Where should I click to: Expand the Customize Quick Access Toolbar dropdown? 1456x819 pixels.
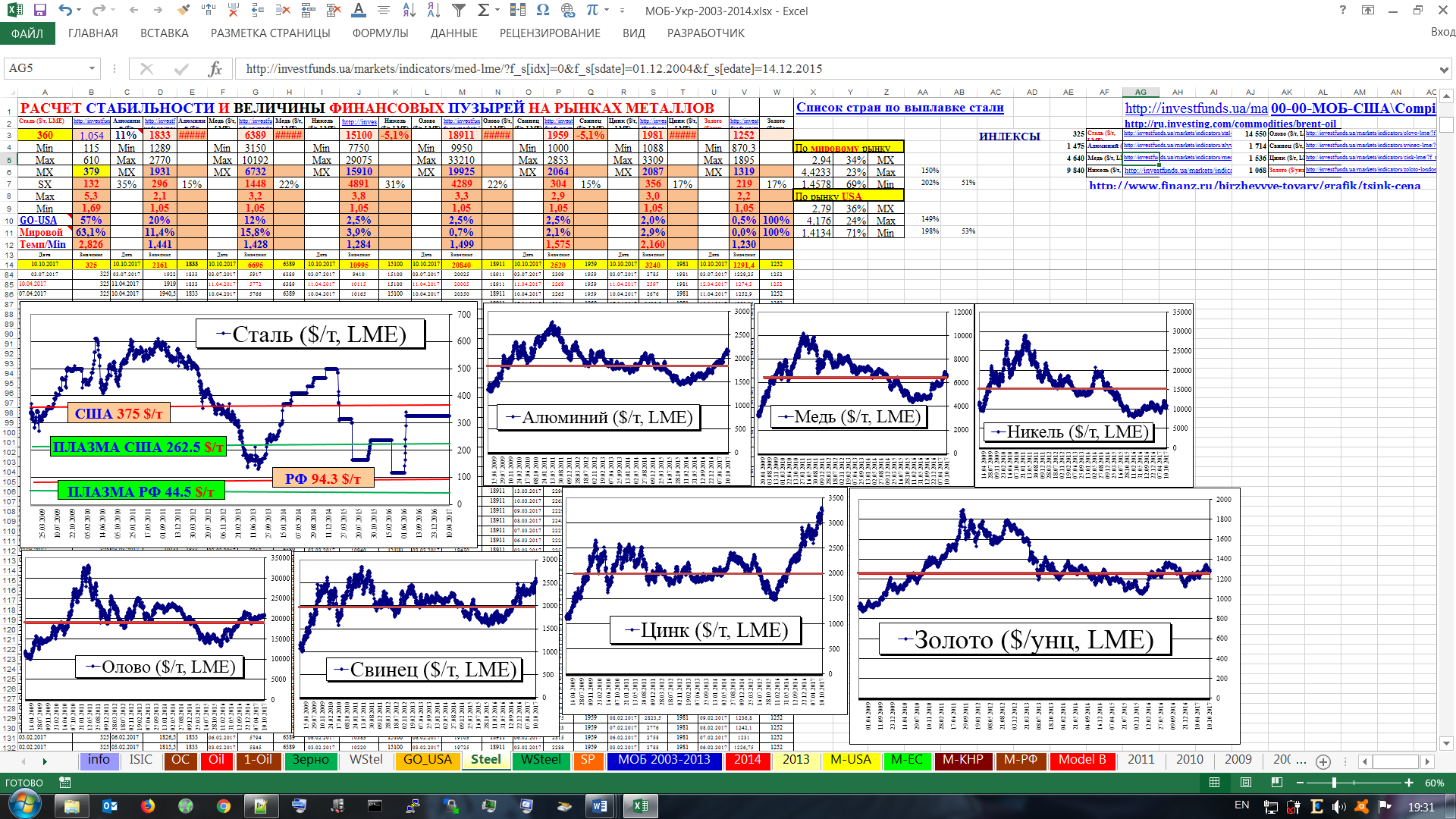click(622, 11)
